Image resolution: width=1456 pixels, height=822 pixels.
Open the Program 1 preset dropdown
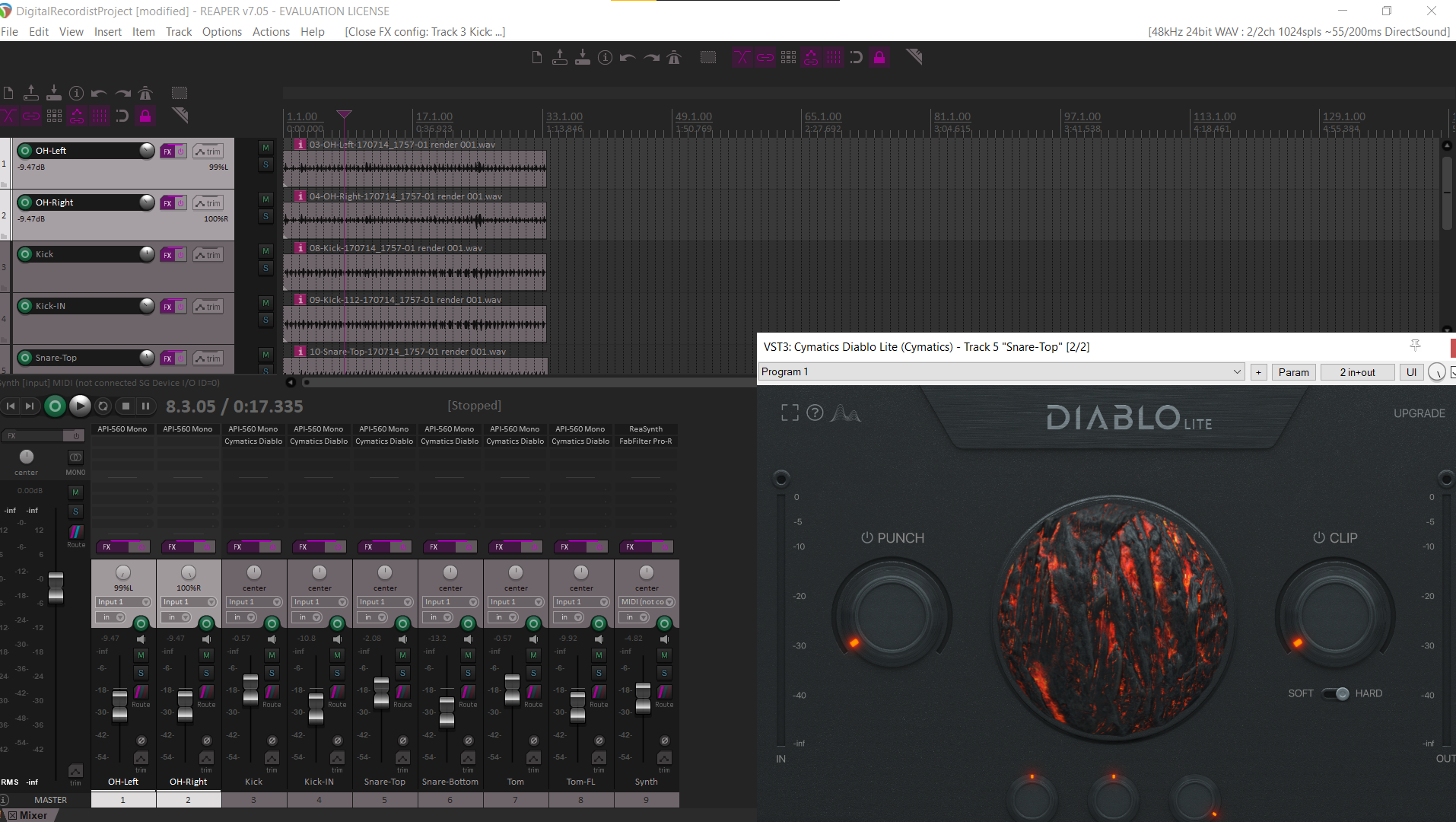[x=1002, y=372]
